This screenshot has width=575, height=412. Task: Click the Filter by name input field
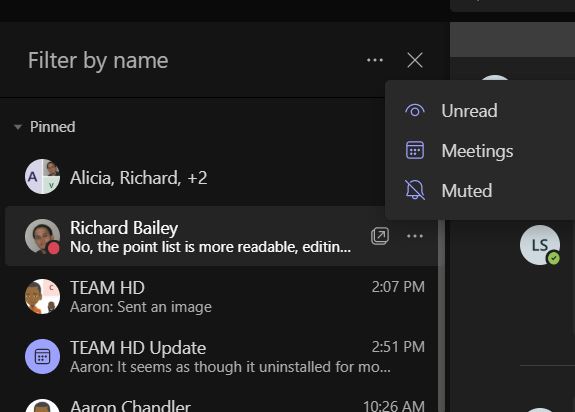click(x=191, y=60)
